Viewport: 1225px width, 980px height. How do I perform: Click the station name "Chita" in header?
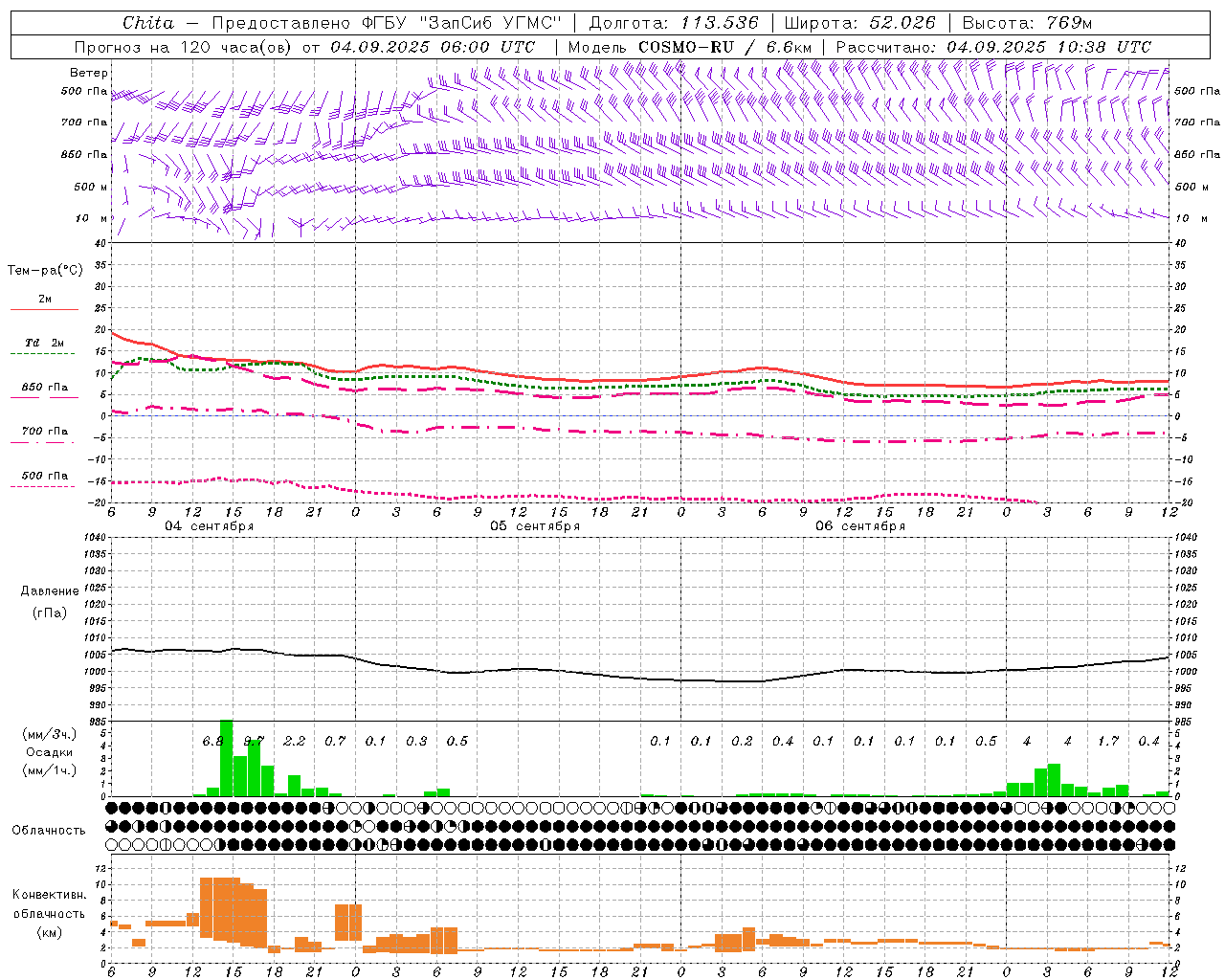148,23
